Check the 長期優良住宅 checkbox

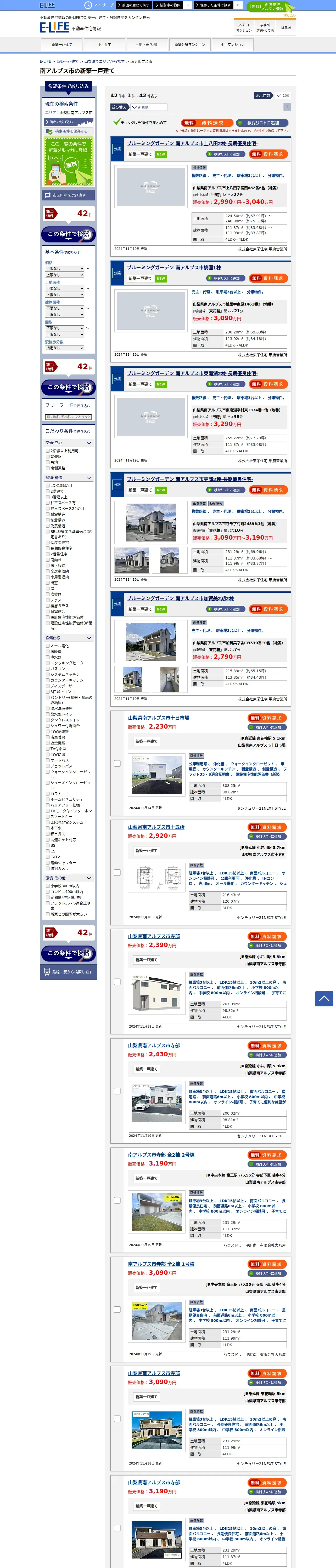point(48,549)
